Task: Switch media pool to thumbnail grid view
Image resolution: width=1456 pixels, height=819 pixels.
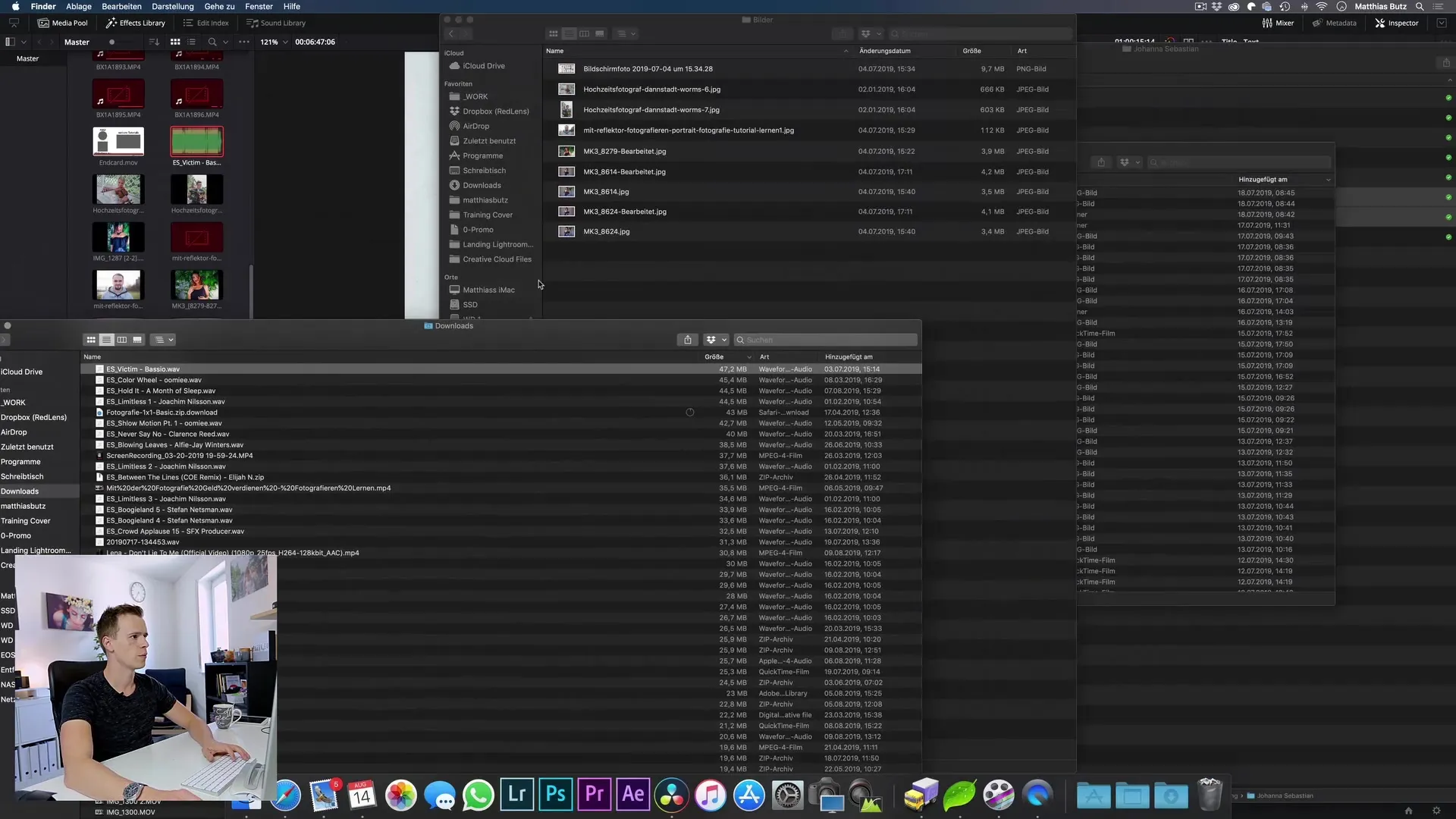Action: (x=175, y=42)
